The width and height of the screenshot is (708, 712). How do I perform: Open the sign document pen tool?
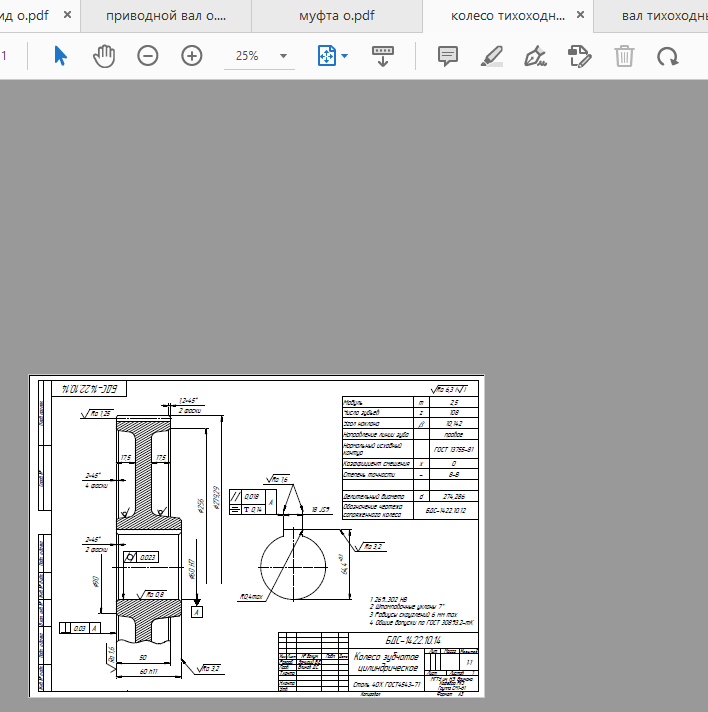tap(535, 56)
